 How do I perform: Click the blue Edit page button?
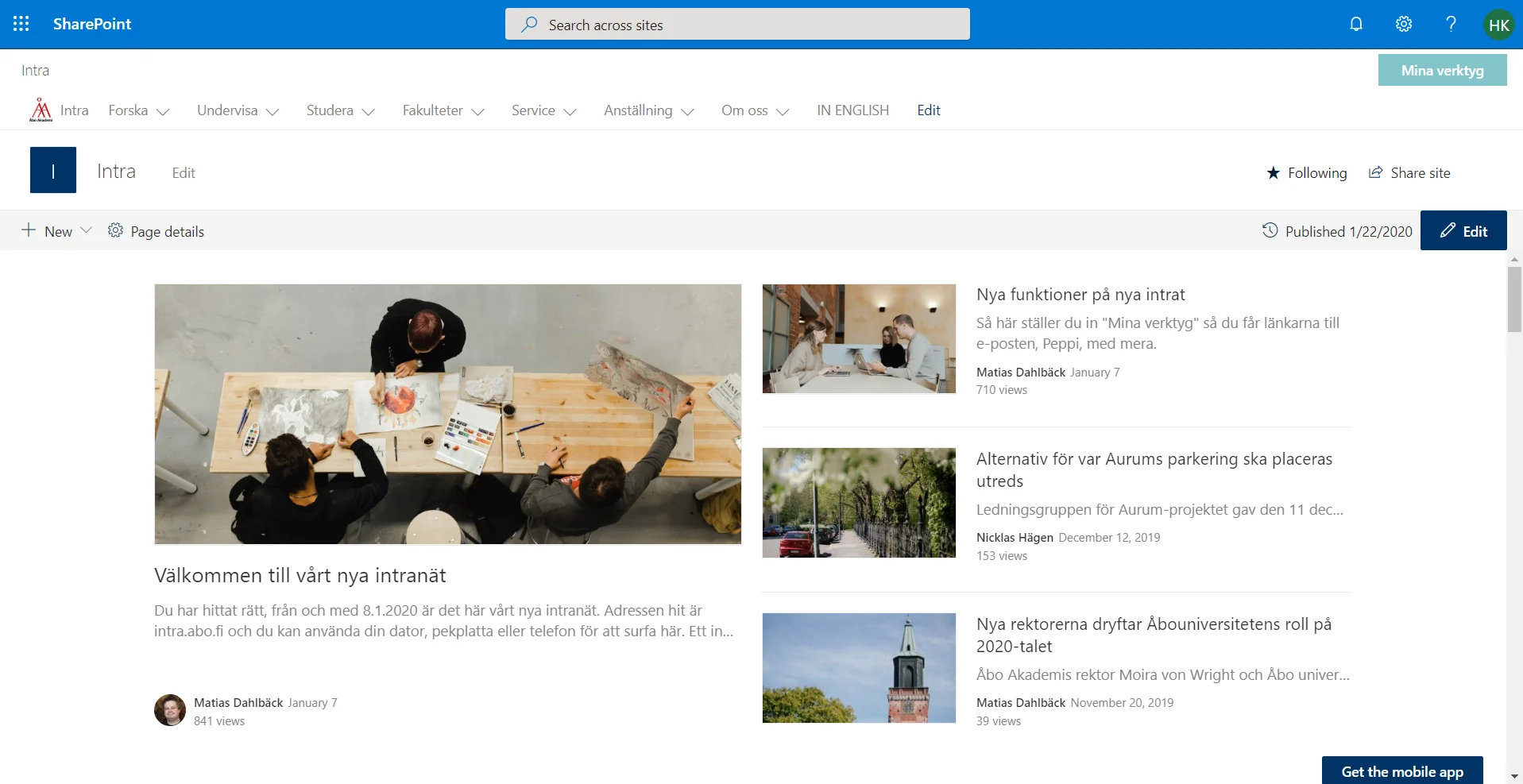tap(1463, 230)
